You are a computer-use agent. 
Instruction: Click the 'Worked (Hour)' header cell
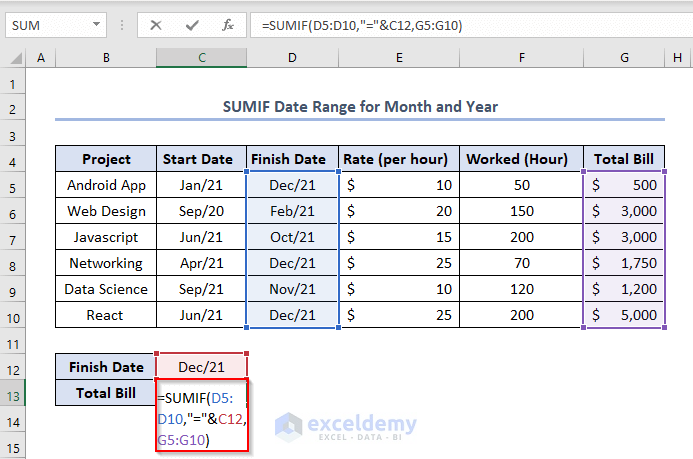click(x=522, y=159)
